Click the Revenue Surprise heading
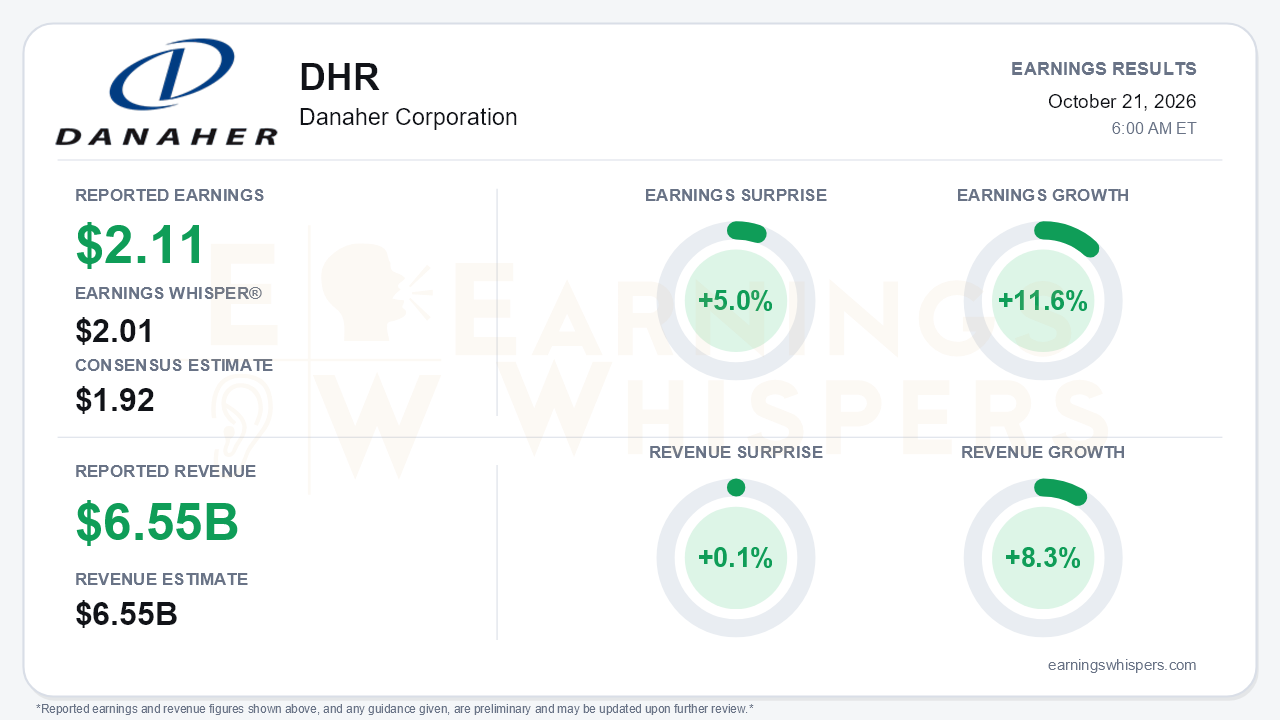The width and height of the screenshot is (1280, 720). [x=736, y=452]
